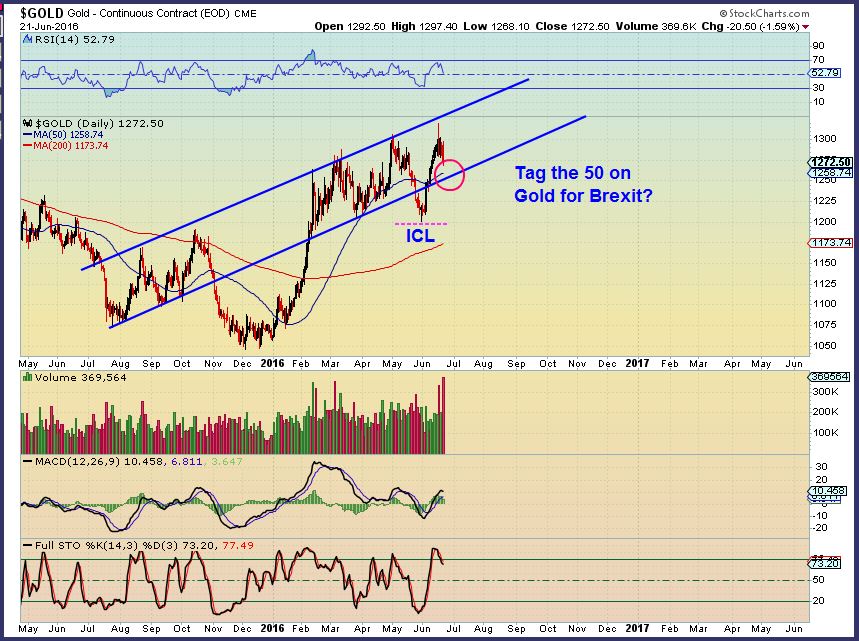859x641 pixels.
Task: Click the pink circle annotation on the chart
Action: click(x=451, y=174)
